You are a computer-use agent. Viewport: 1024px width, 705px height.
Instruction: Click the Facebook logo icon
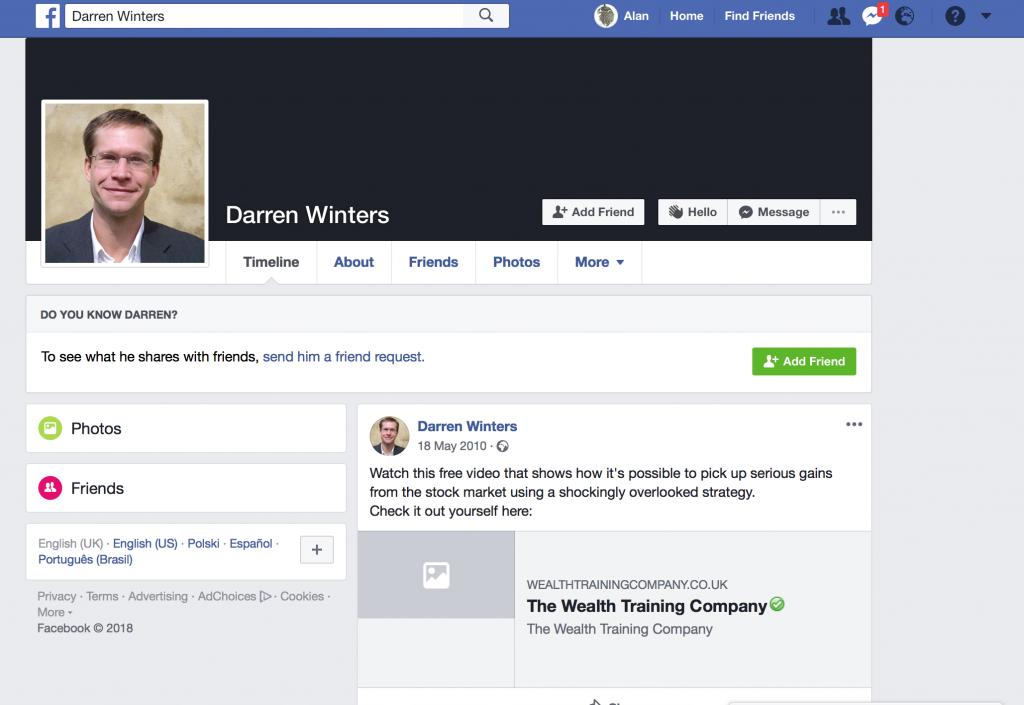coord(48,16)
